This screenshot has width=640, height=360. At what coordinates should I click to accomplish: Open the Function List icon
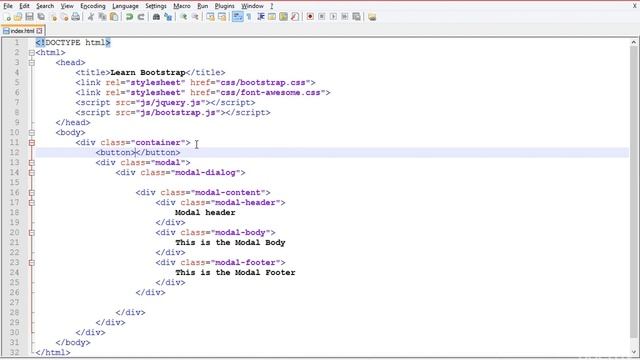pos(295,17)
